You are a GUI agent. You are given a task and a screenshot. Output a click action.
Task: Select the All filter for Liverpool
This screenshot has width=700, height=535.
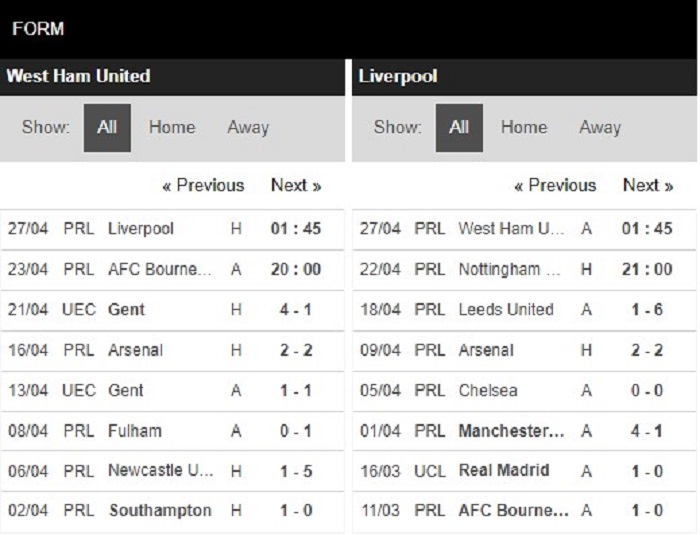(459, 128)
